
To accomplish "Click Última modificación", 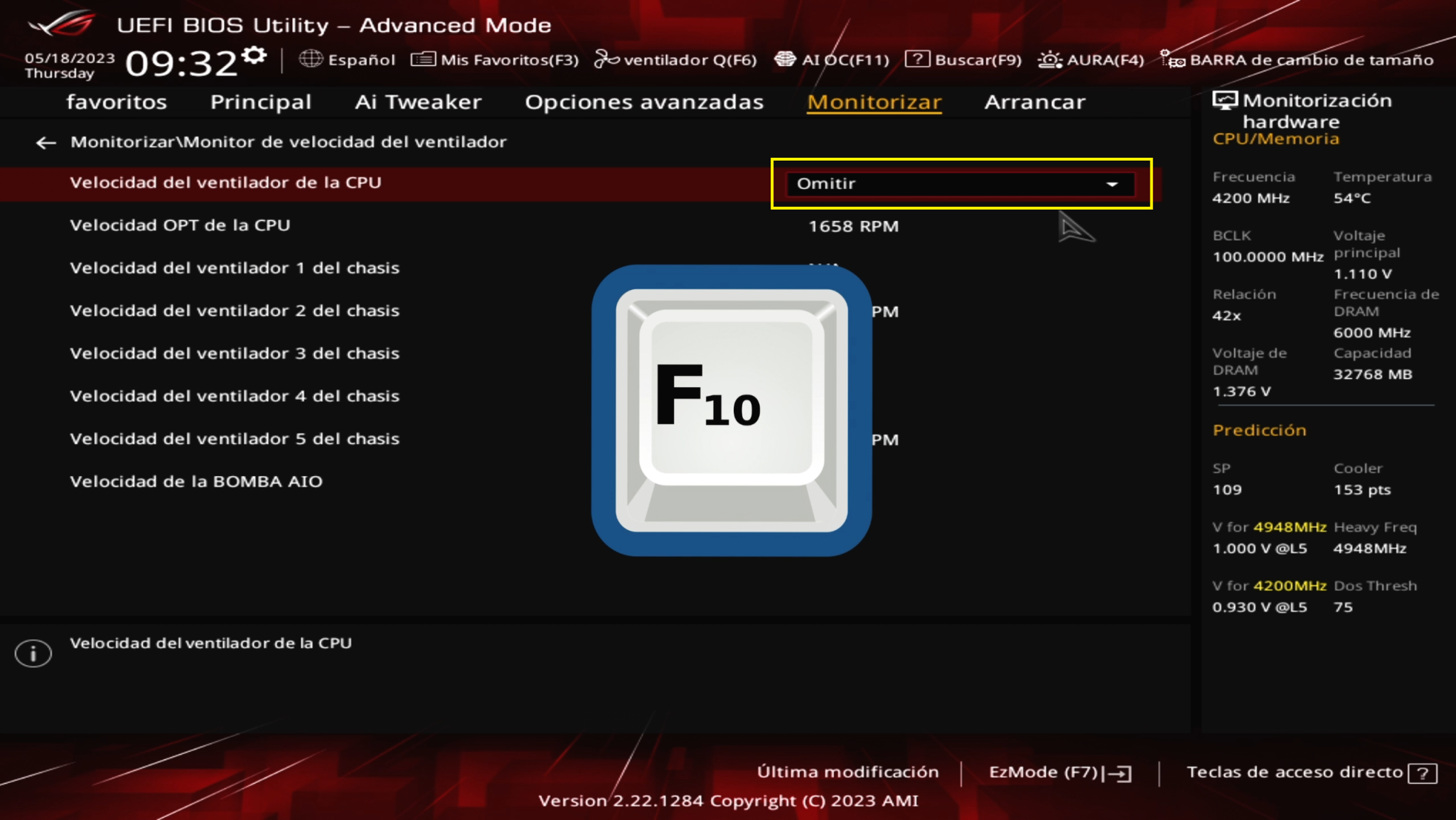I will (x=847, y=772).
